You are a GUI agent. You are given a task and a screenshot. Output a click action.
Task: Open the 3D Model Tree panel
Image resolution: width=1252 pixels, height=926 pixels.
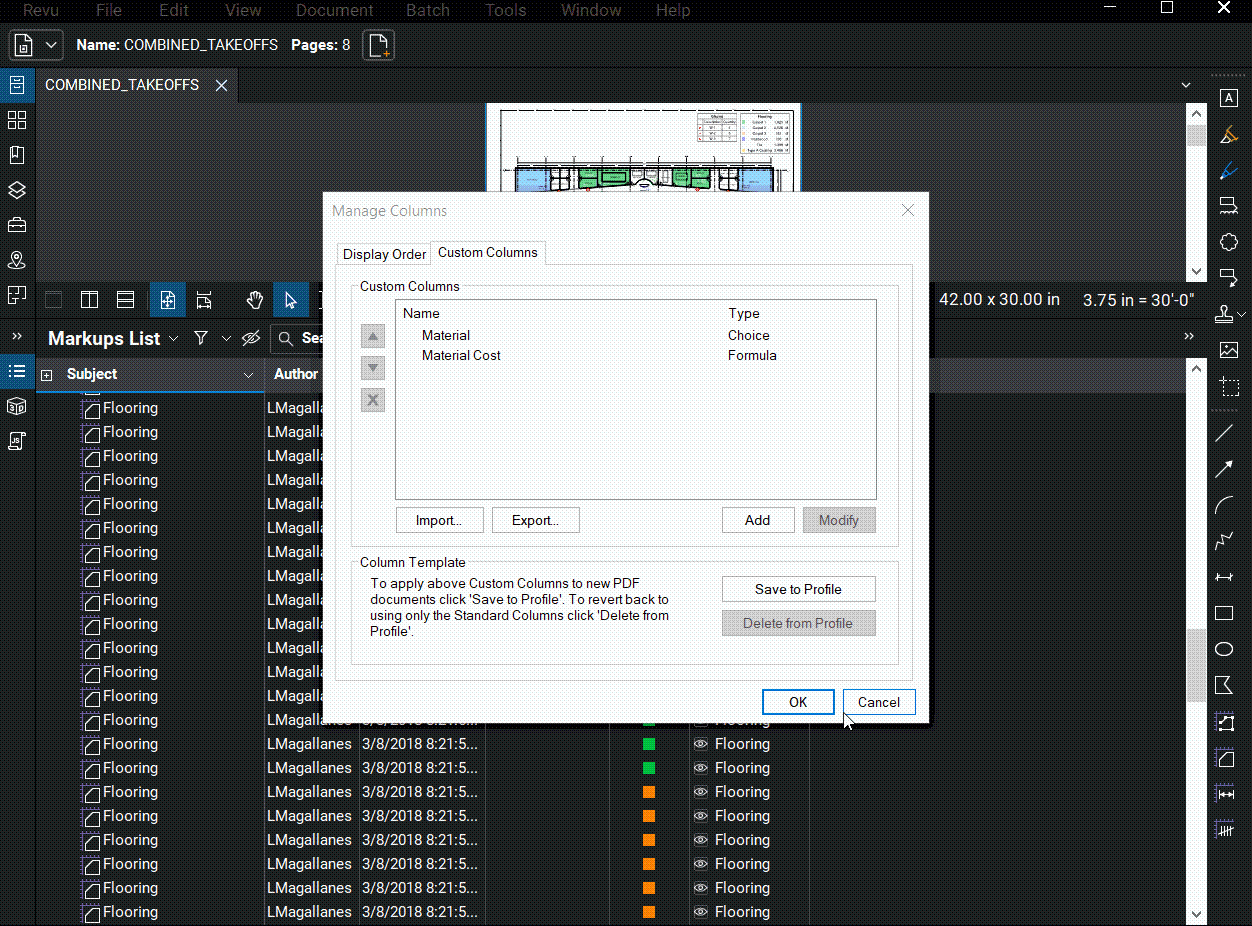[x=17, y=406]
